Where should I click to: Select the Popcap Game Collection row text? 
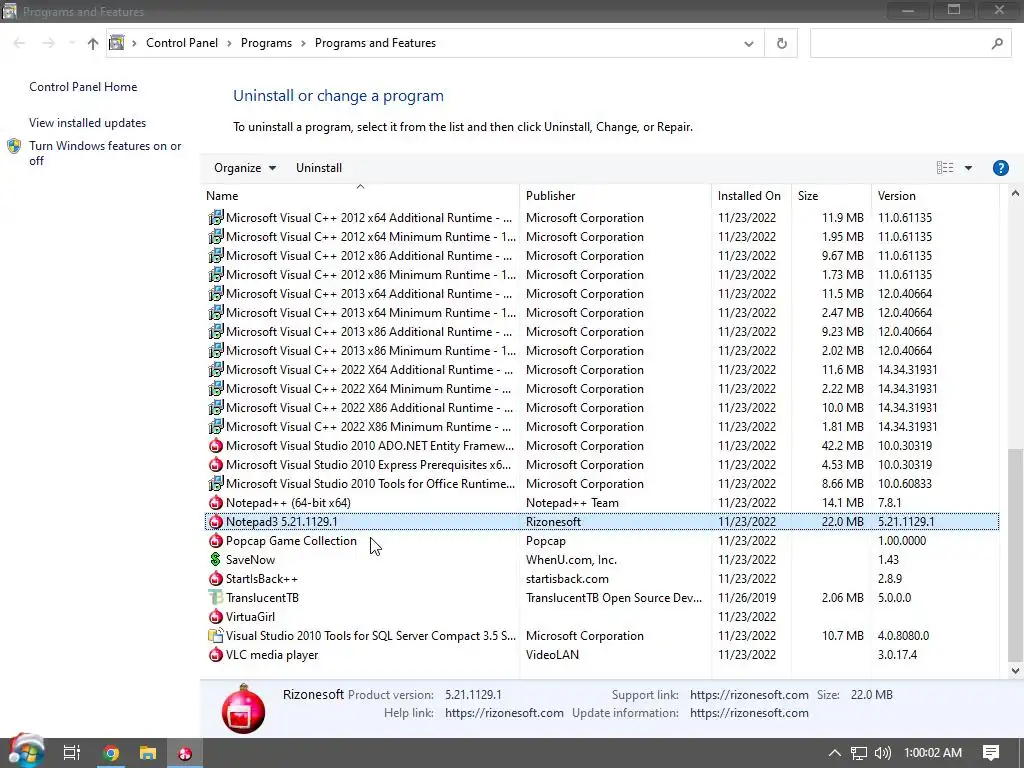tap(291, 541)
